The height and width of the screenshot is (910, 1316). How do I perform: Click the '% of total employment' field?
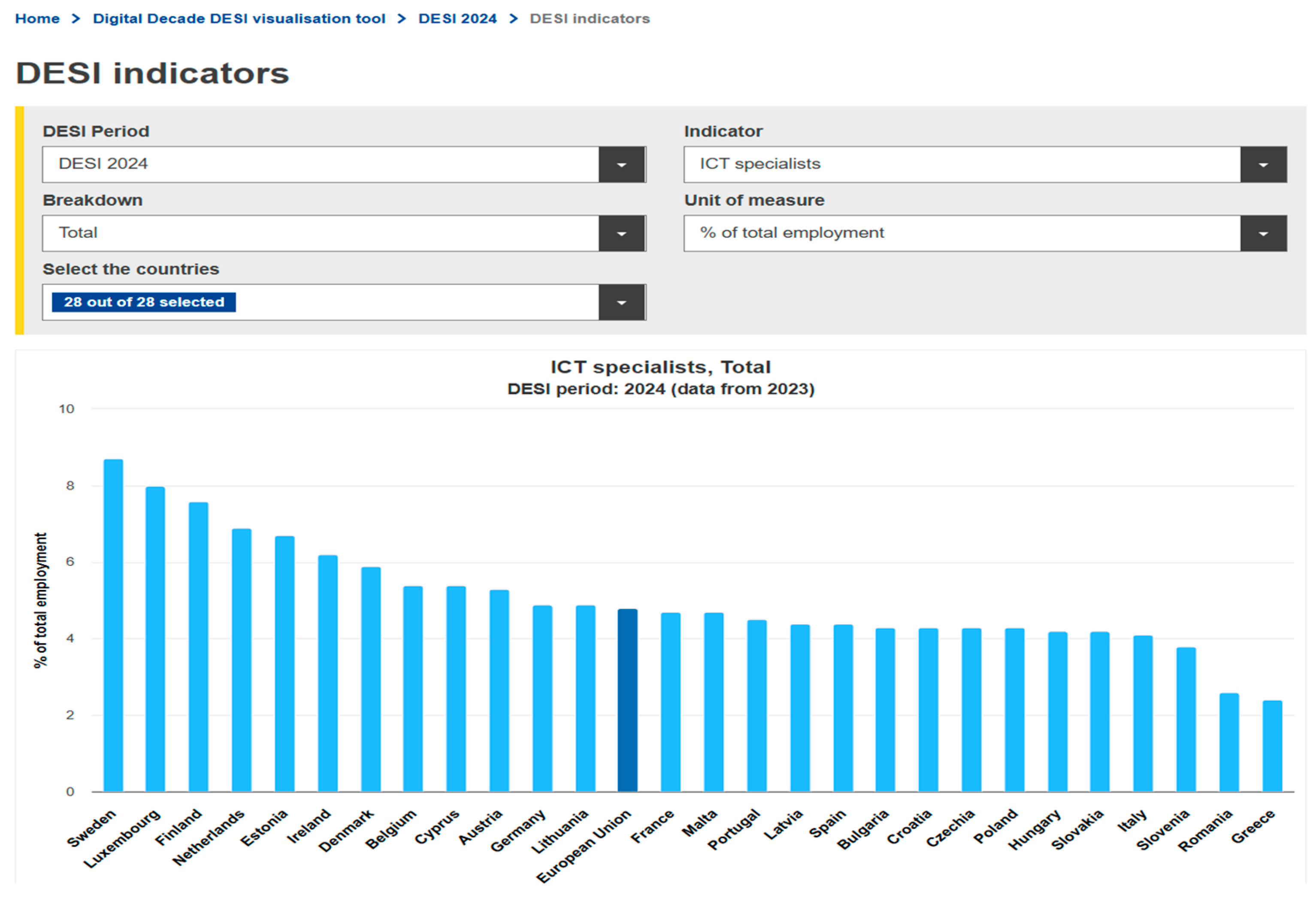[x=961, y=234]
